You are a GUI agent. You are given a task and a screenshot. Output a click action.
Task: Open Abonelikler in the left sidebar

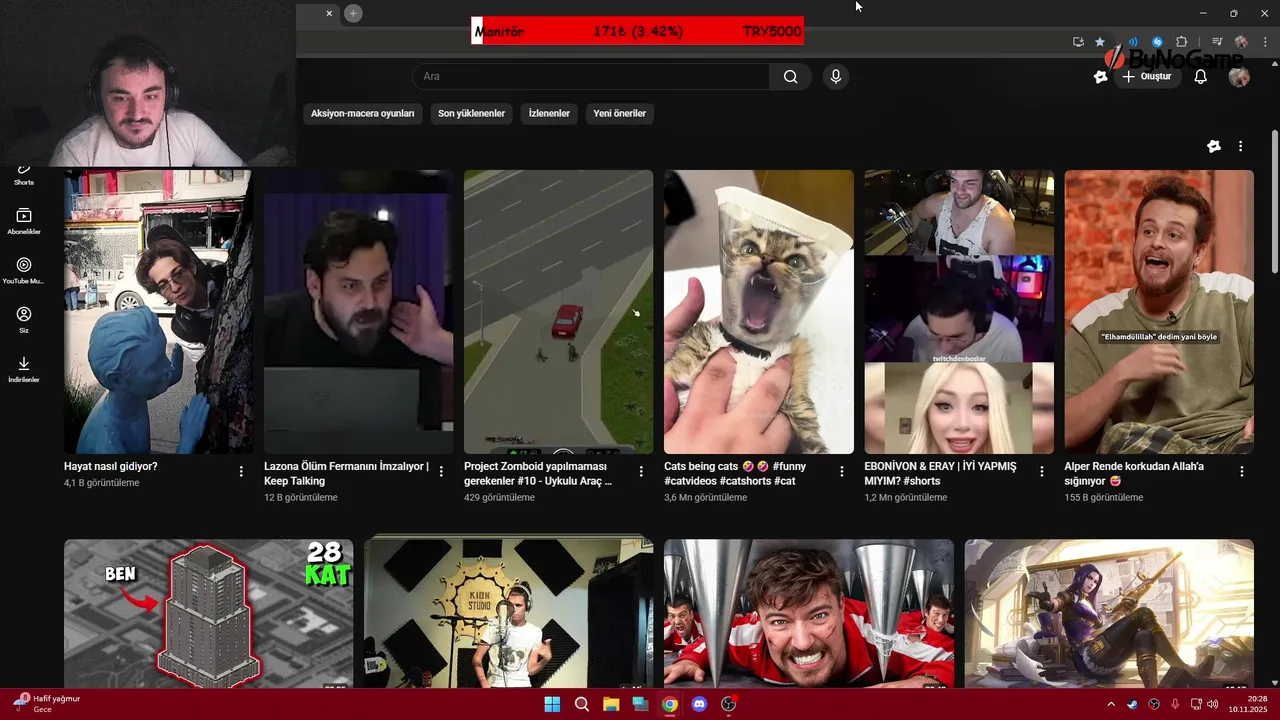(24, 221)
